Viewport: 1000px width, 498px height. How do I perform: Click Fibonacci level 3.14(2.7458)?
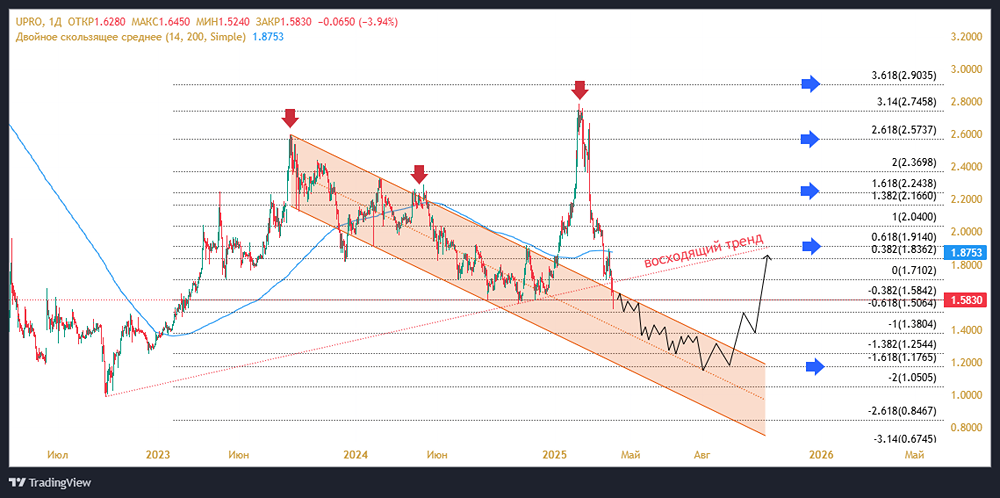pos(908,101)
